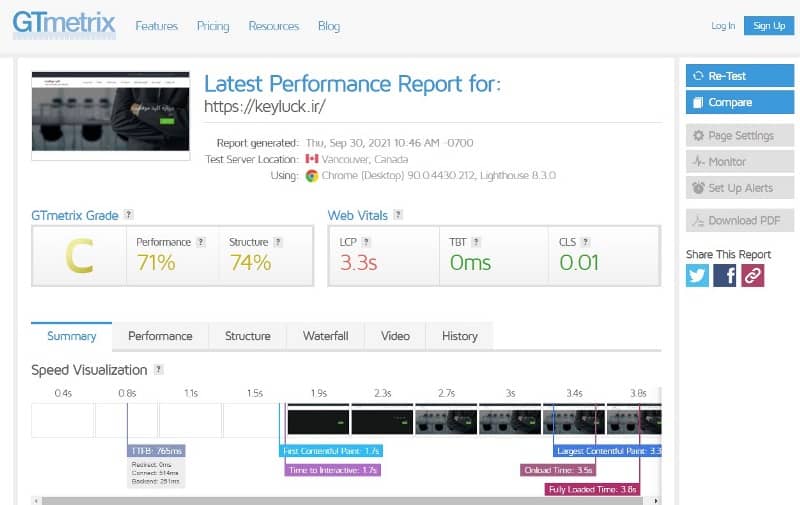800x505 pixels.
Task: Click the TTFB 765ms timeline marker
Action: [x=156, y=451]
